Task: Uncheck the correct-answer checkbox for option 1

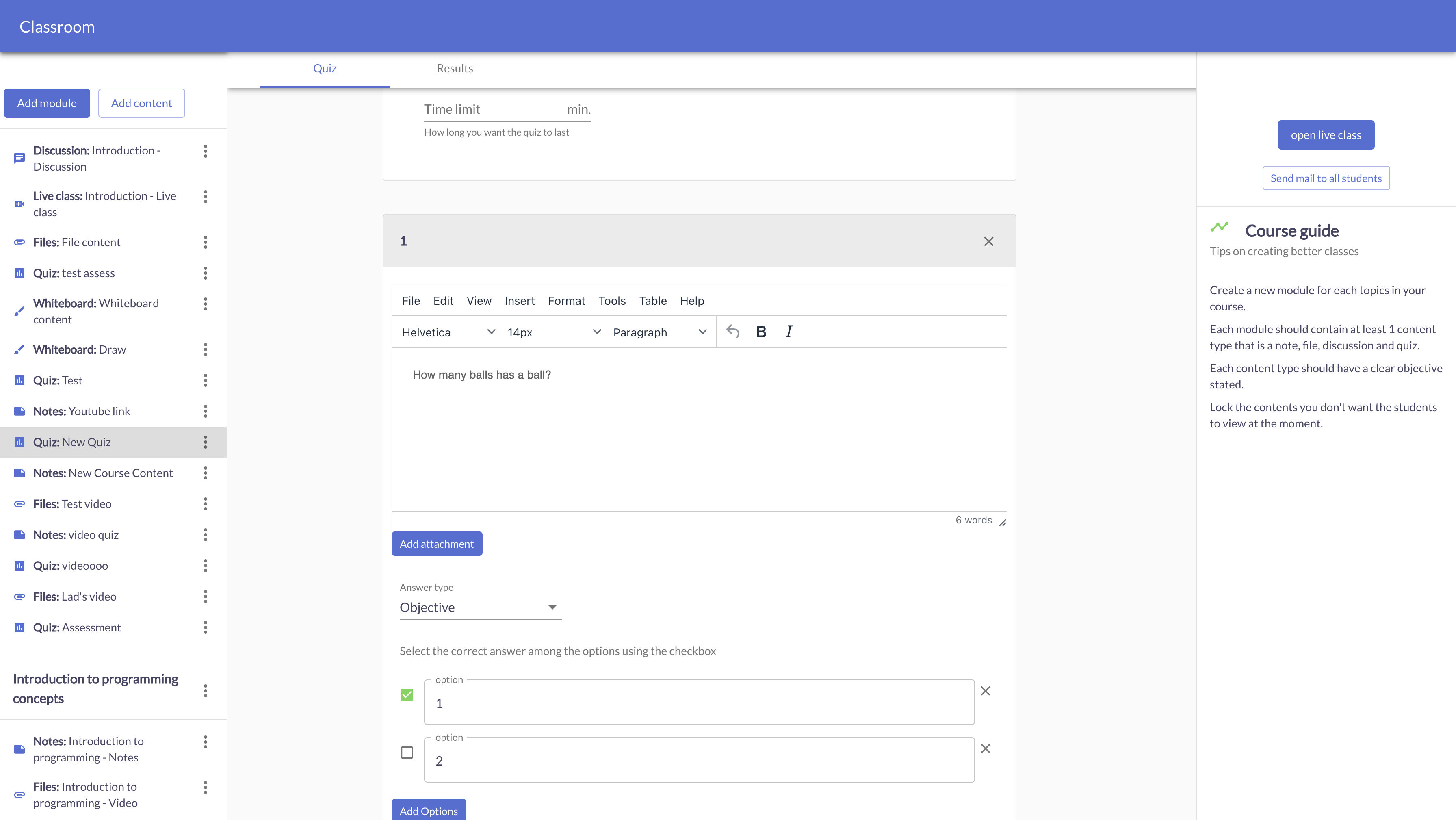Action: (407, 694)
